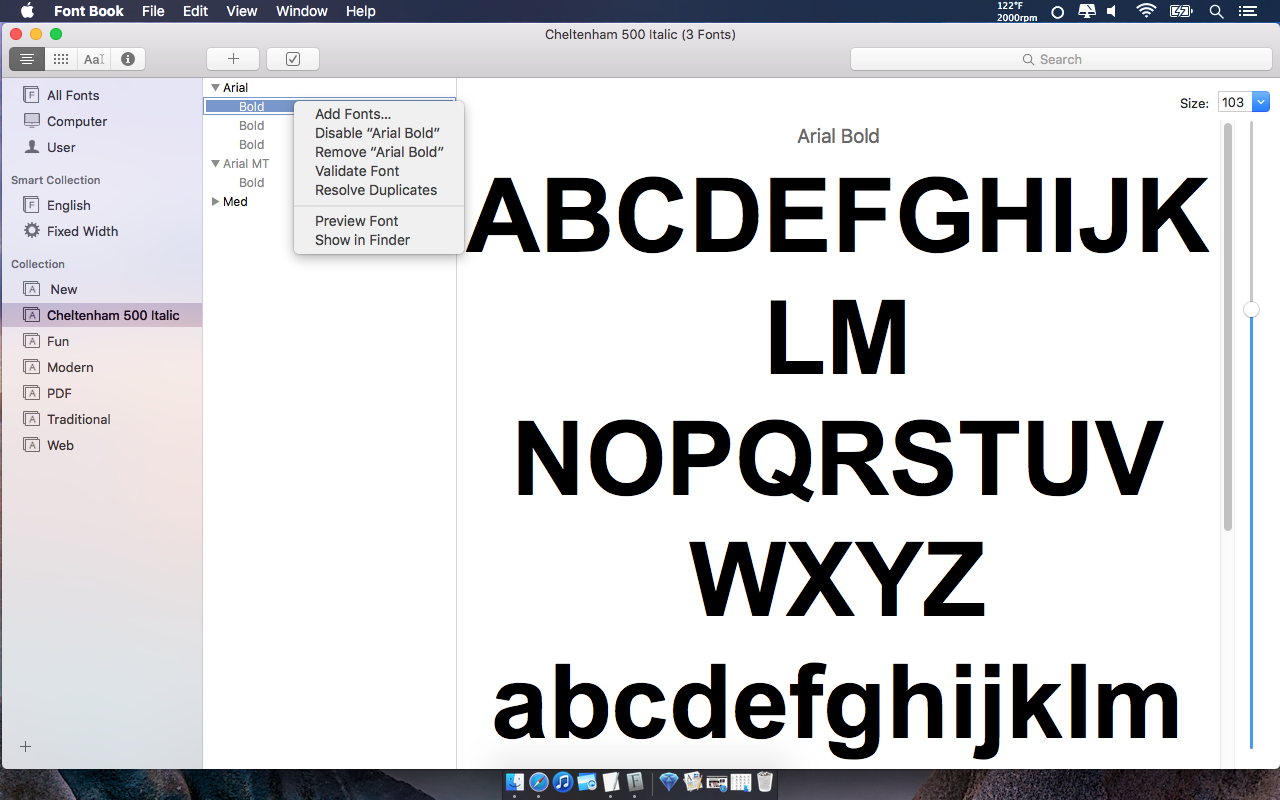The image size is (1280, 800).
Task: Open the Apple menu
Action: (x=27, y=11)
